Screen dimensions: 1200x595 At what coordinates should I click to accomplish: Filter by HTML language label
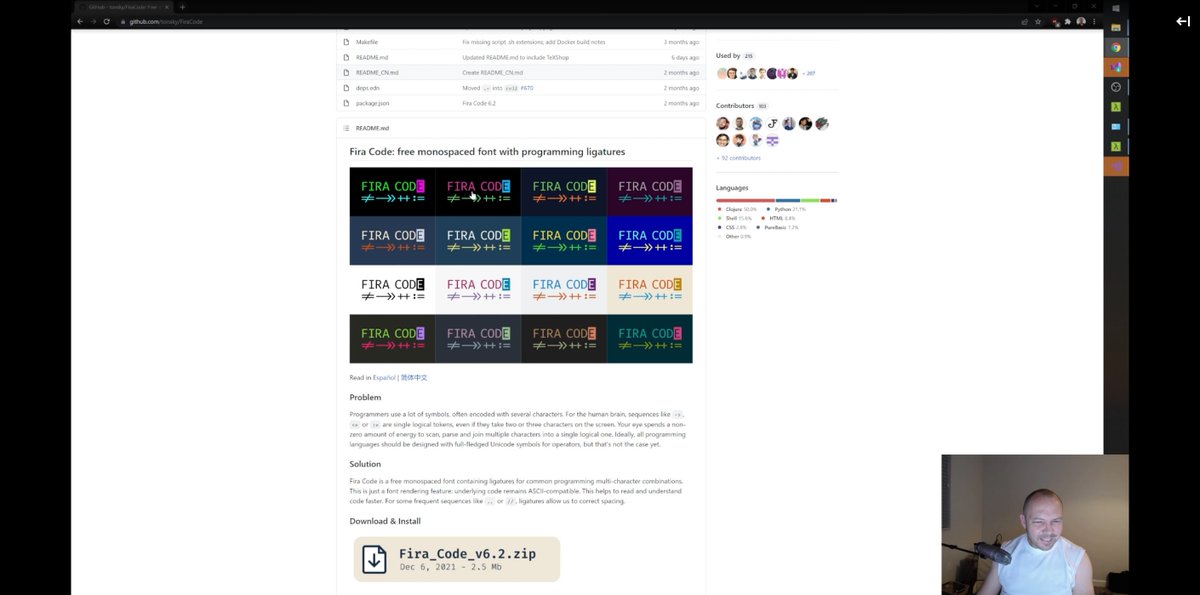[x=778, y=218]
